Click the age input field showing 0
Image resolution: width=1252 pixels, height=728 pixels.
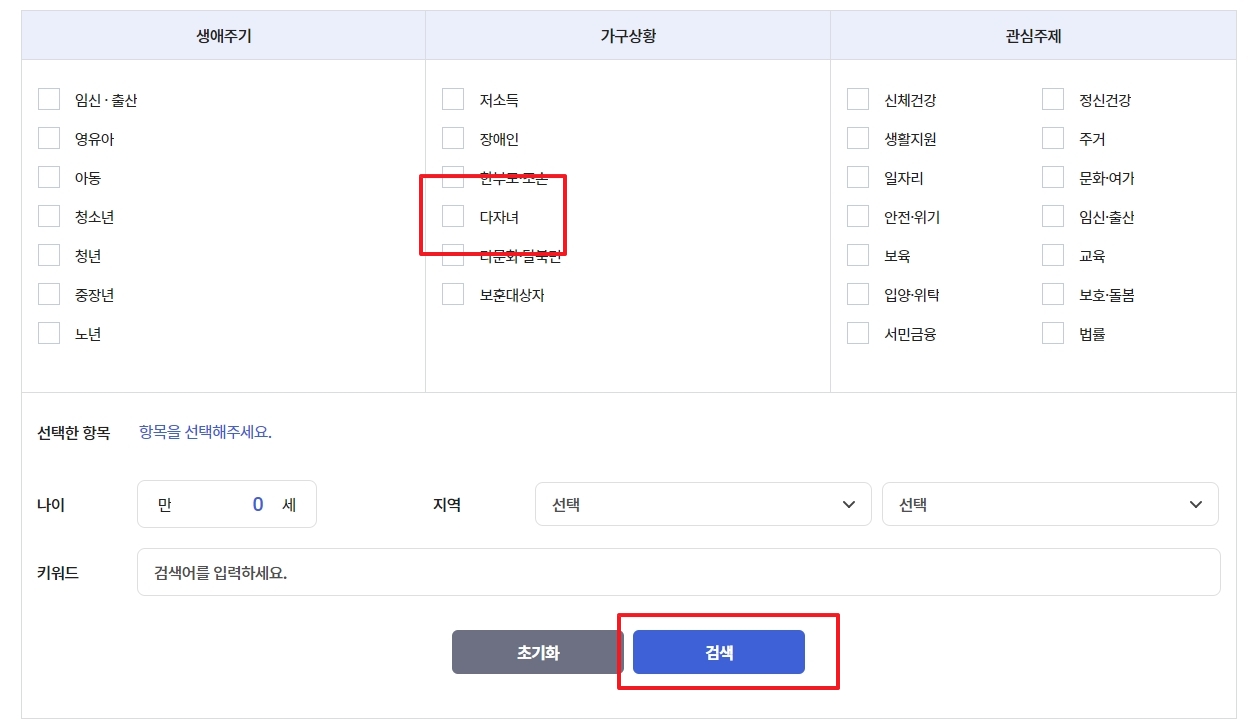pyautogui.click(x=227, y=504)
